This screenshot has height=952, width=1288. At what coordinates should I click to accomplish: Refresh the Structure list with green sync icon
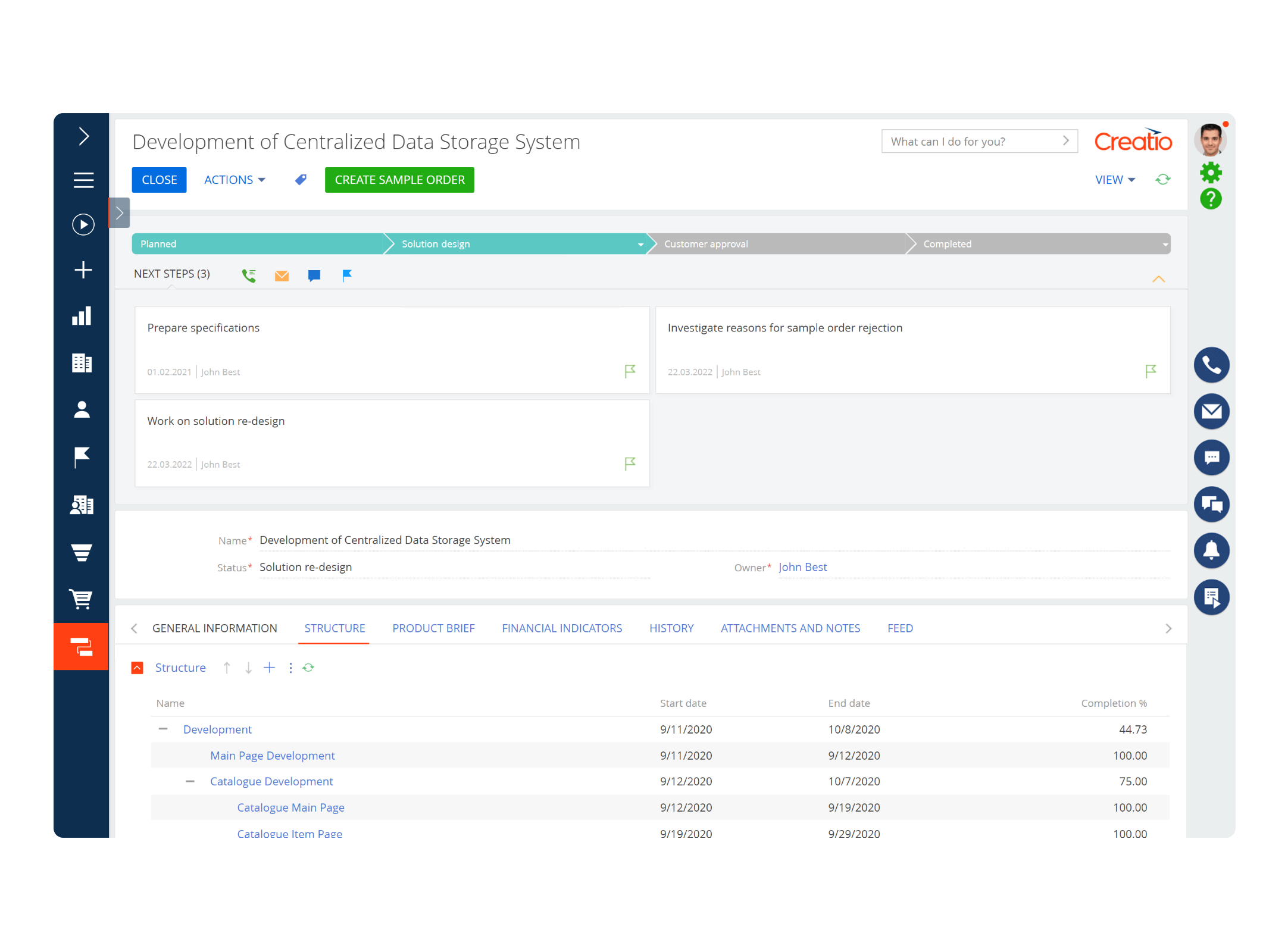click(308, 667)
